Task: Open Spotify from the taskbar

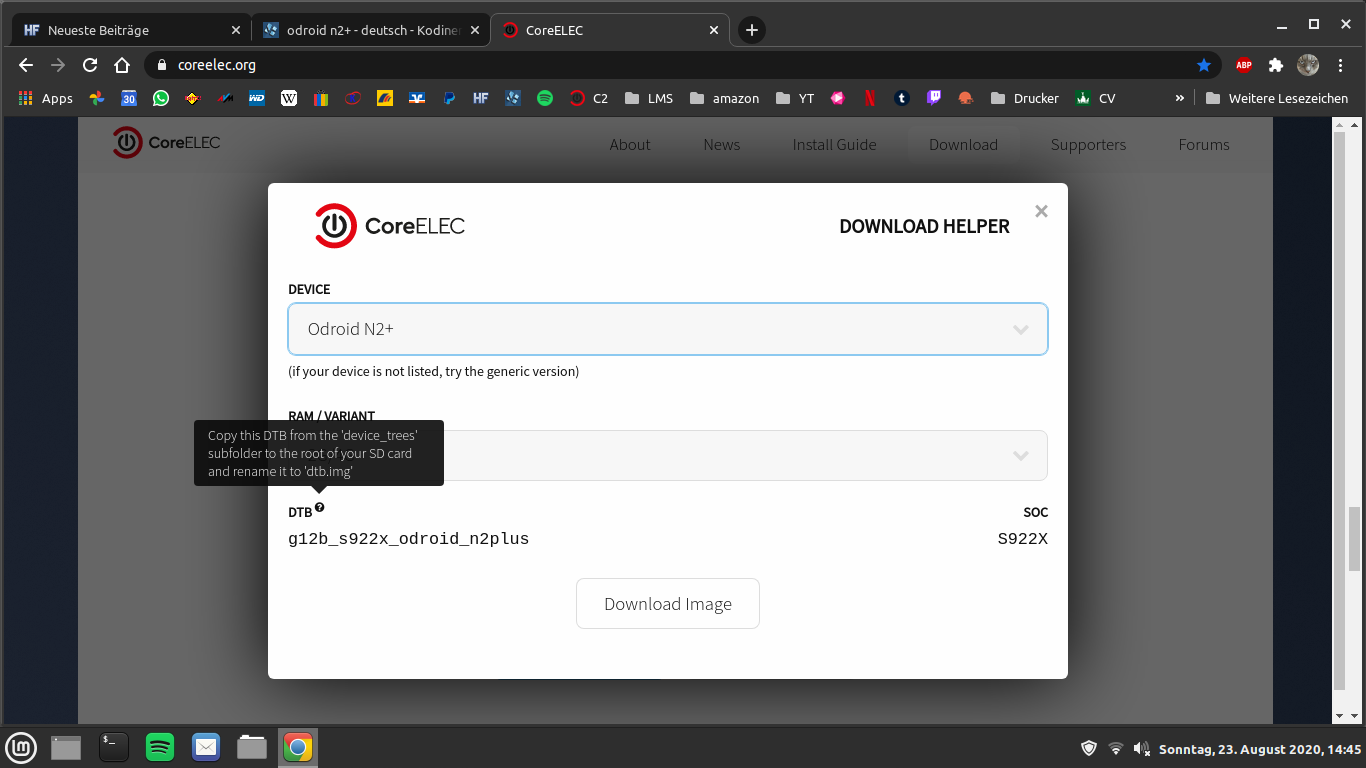Action: tap(160, 747)
